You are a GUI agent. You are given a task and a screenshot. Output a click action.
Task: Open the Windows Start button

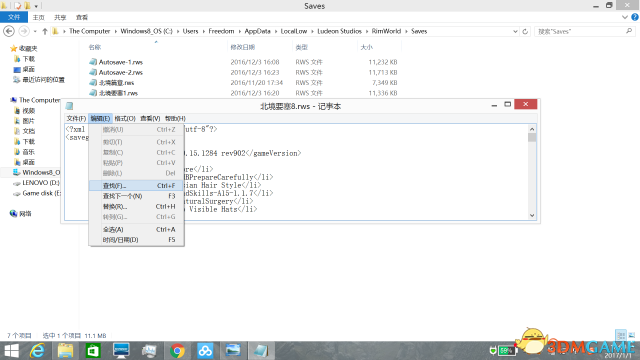[x=11, y=351]
